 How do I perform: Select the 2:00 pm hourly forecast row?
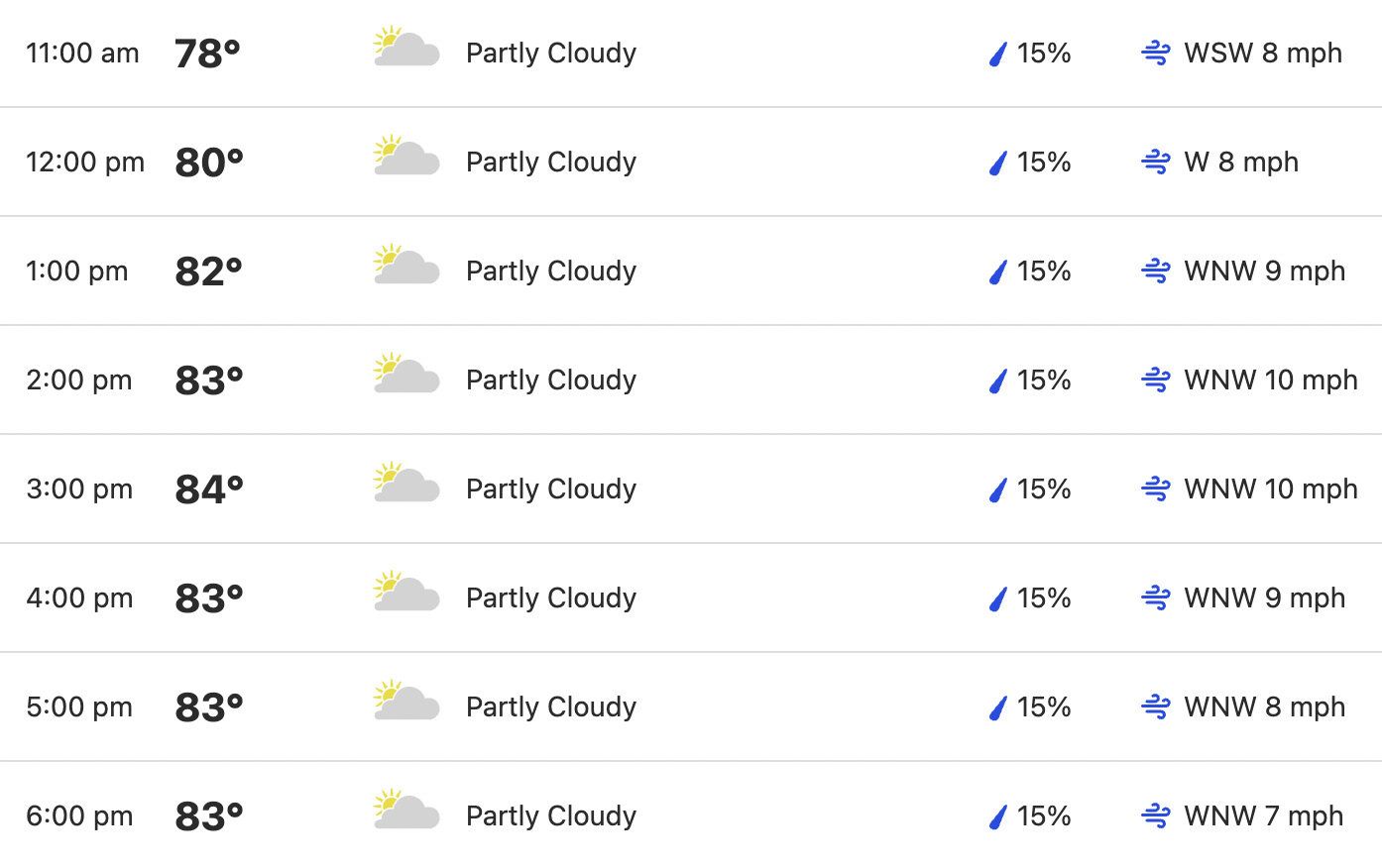(691, 380)
